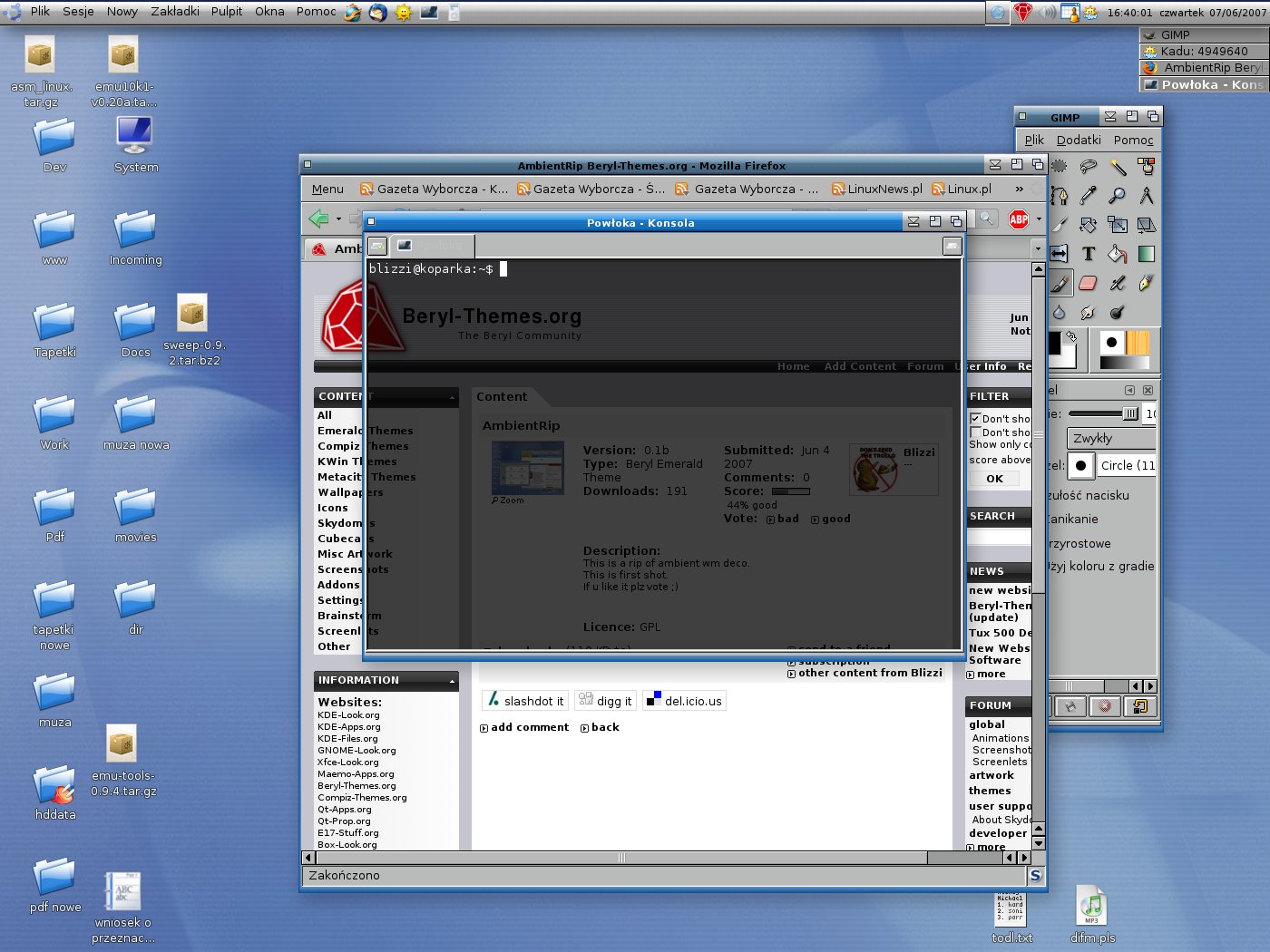This screenshot has height=952, width=1270.
Task: Select the Blend gradient tool
Action: click(1147, 254)
